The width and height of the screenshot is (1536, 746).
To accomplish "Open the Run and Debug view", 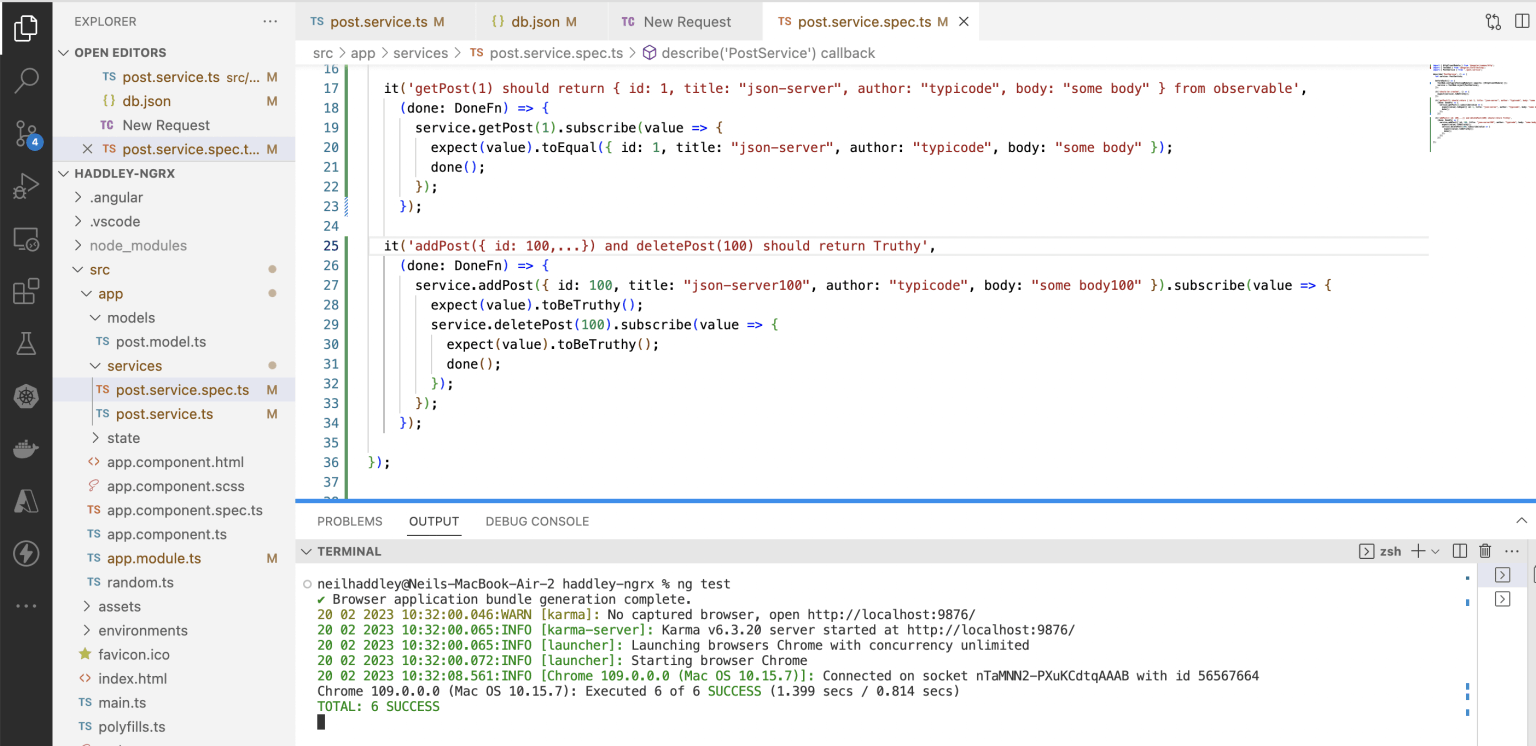I will coord(26,186).
